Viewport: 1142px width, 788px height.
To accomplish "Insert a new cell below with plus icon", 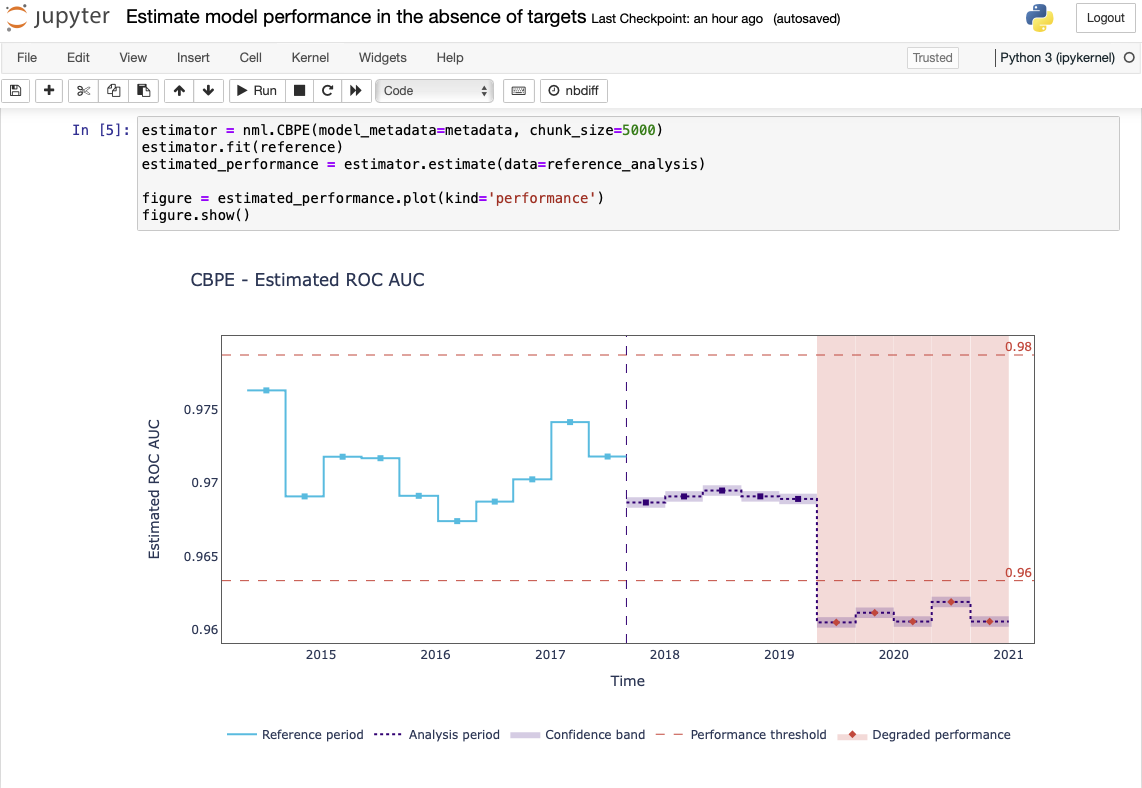I will click(x=48, y=90).
